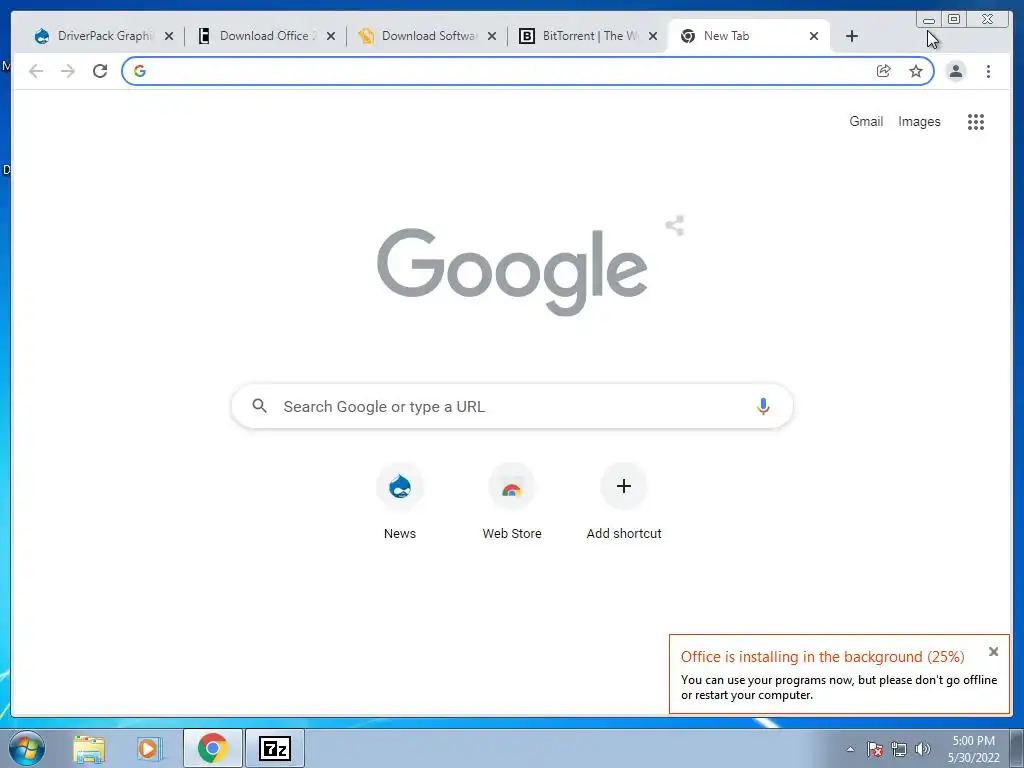Click the voice search microphone
Viewport: 1024px width, 768px height.
[763, 406]
